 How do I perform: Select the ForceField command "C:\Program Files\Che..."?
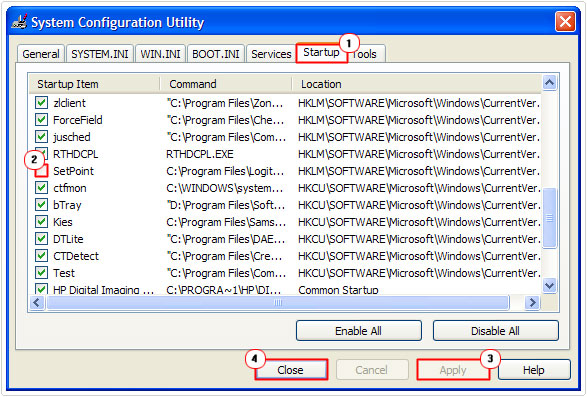[225, 120]
